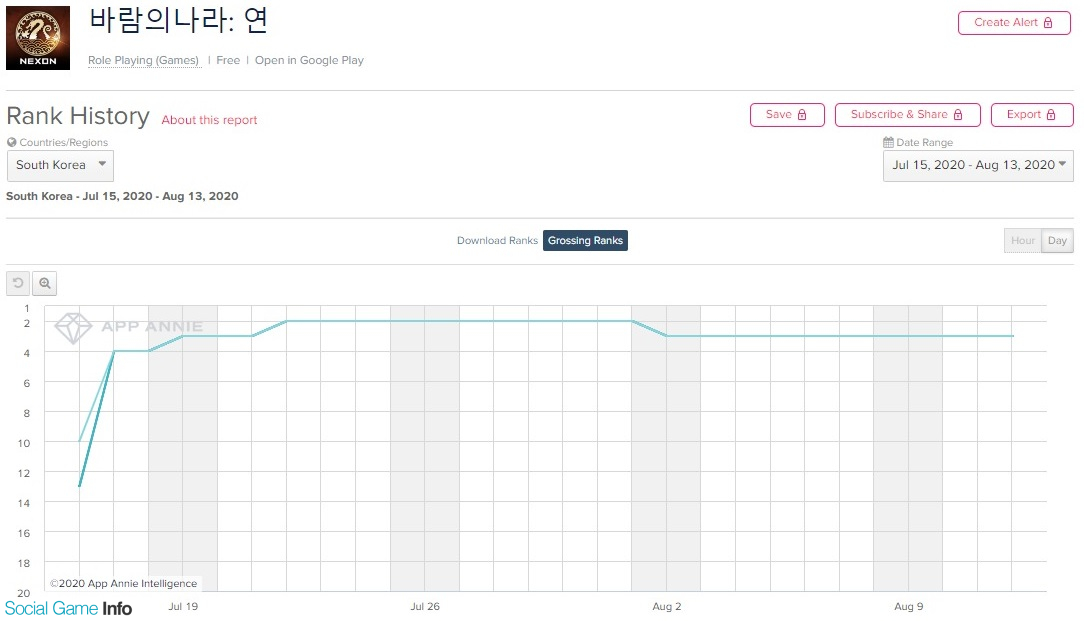
Task: Click the lock icon on Subscribe & Share
Action: tap(958, 115)
